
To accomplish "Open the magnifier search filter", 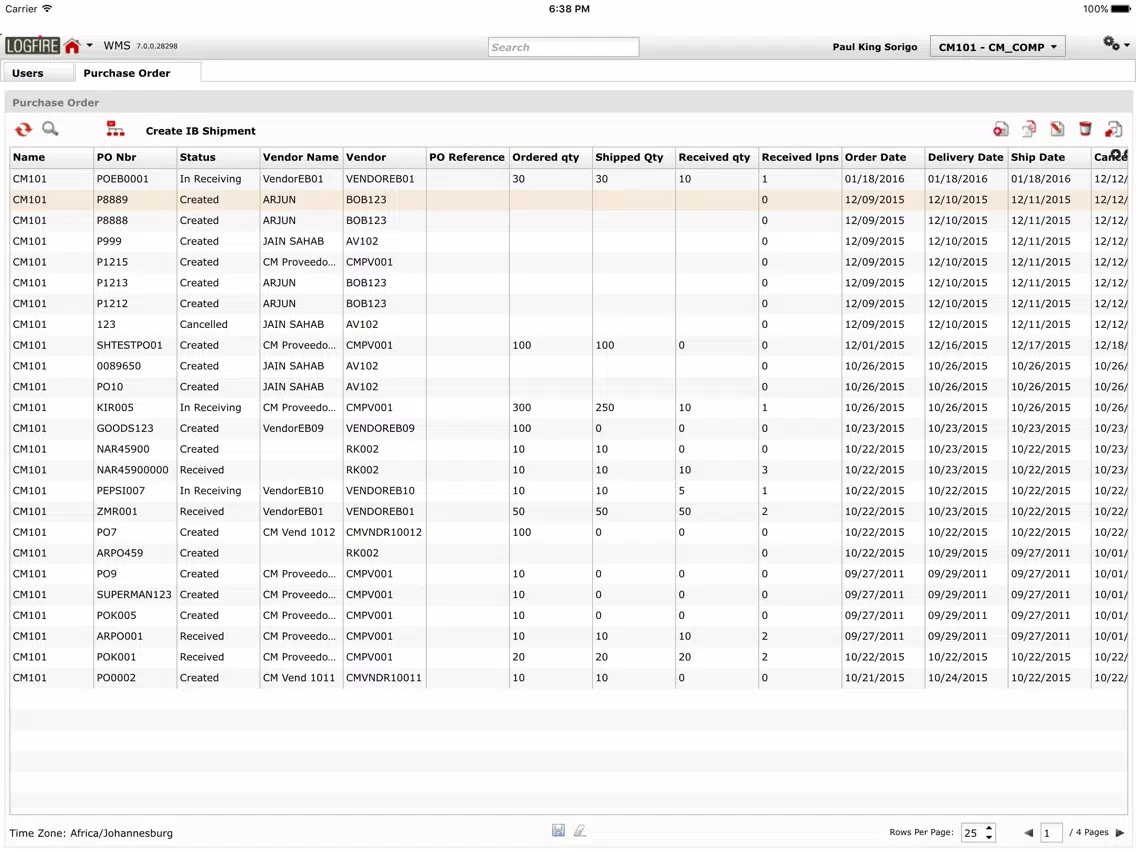I will point(50,129).
